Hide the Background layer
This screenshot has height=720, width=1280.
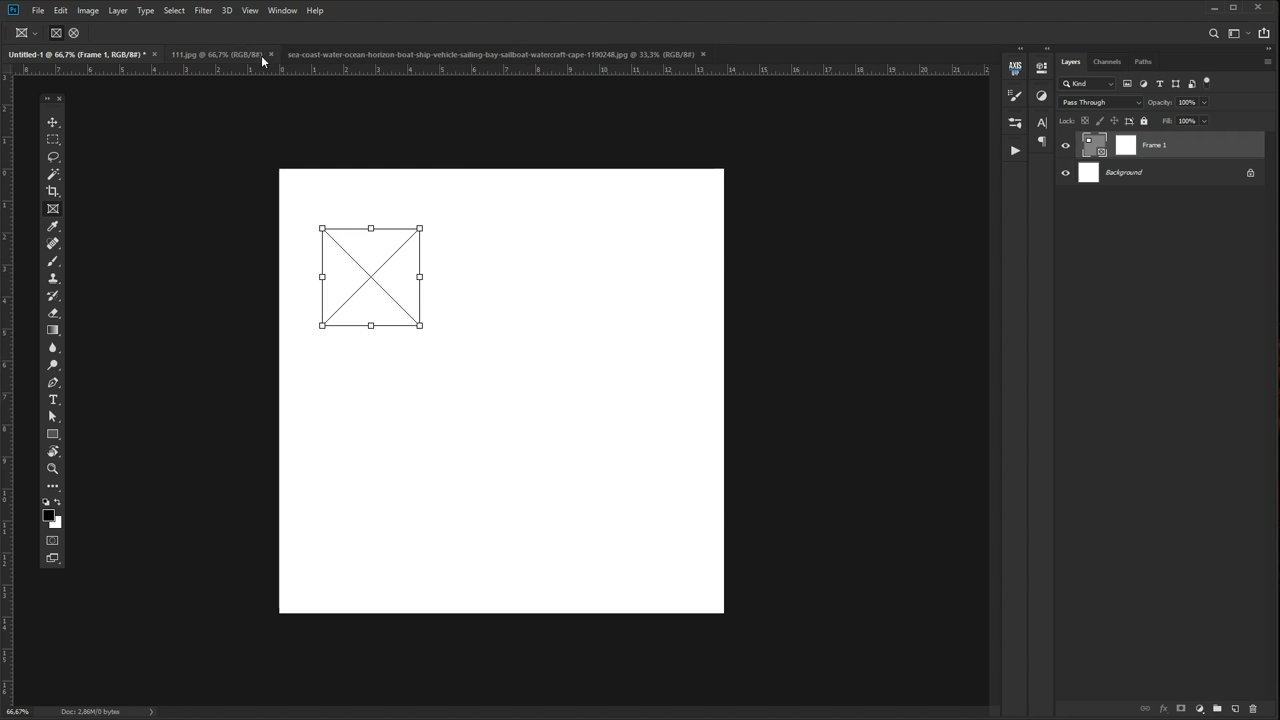tap(1065, 172)
